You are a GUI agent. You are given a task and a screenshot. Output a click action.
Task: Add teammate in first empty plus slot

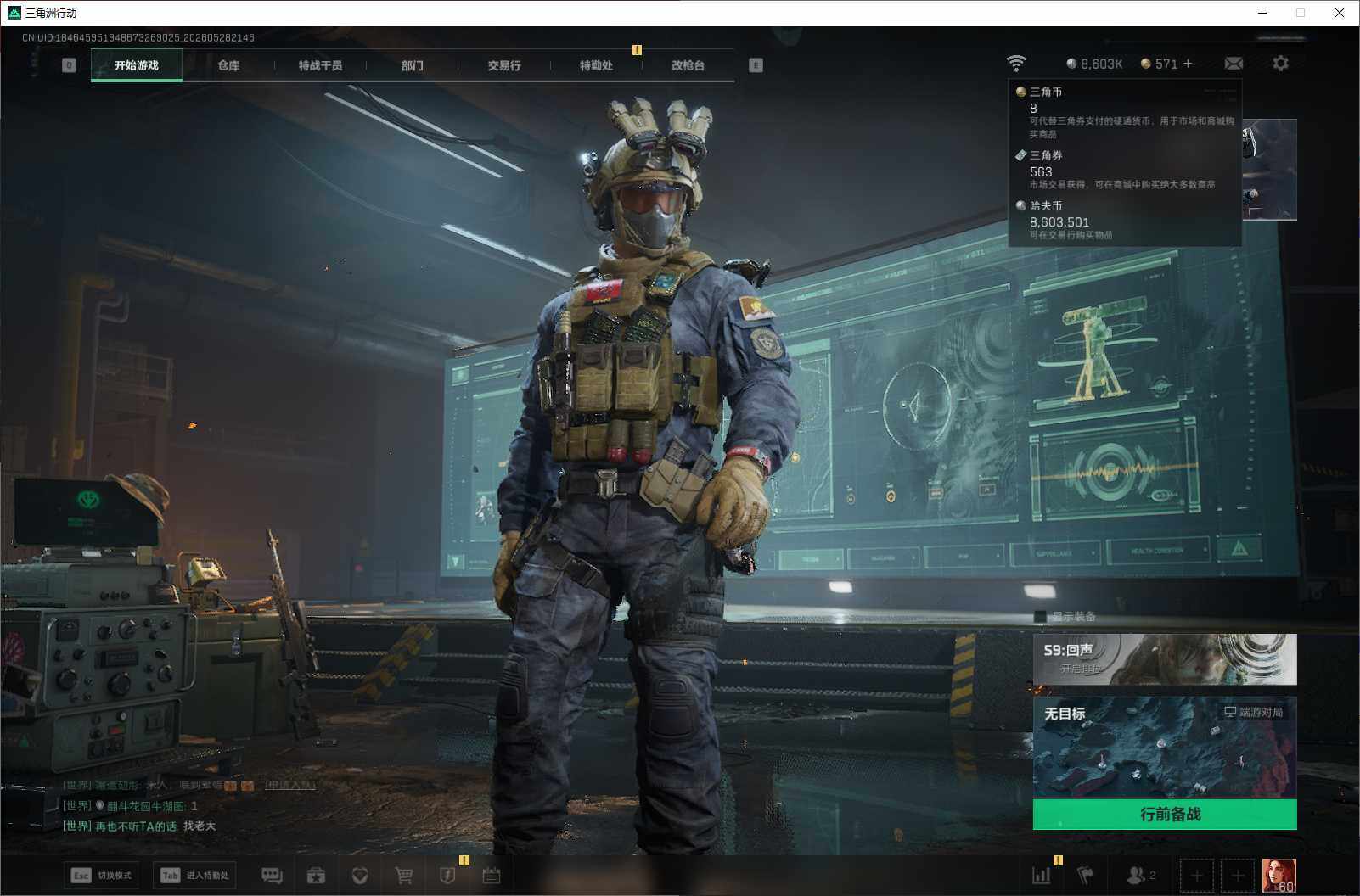[x=1196, y=875]
